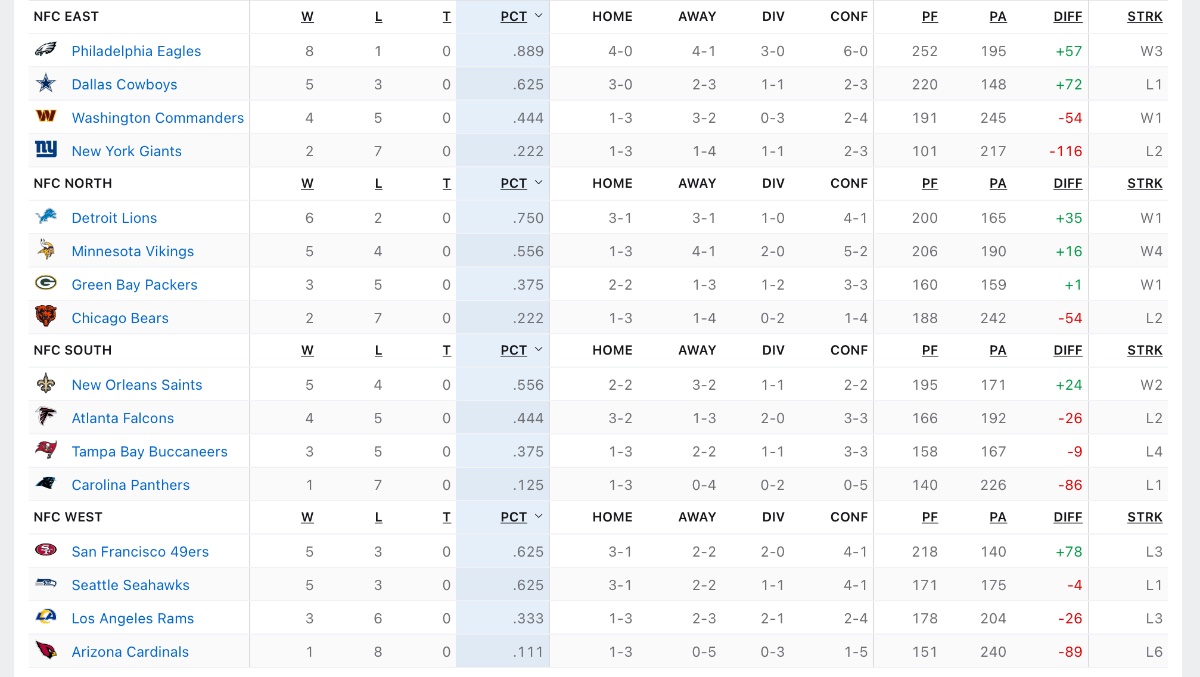Click the Green Bay Packers logo
This screenshot has height=677, width=1200.
coord(46,284)
